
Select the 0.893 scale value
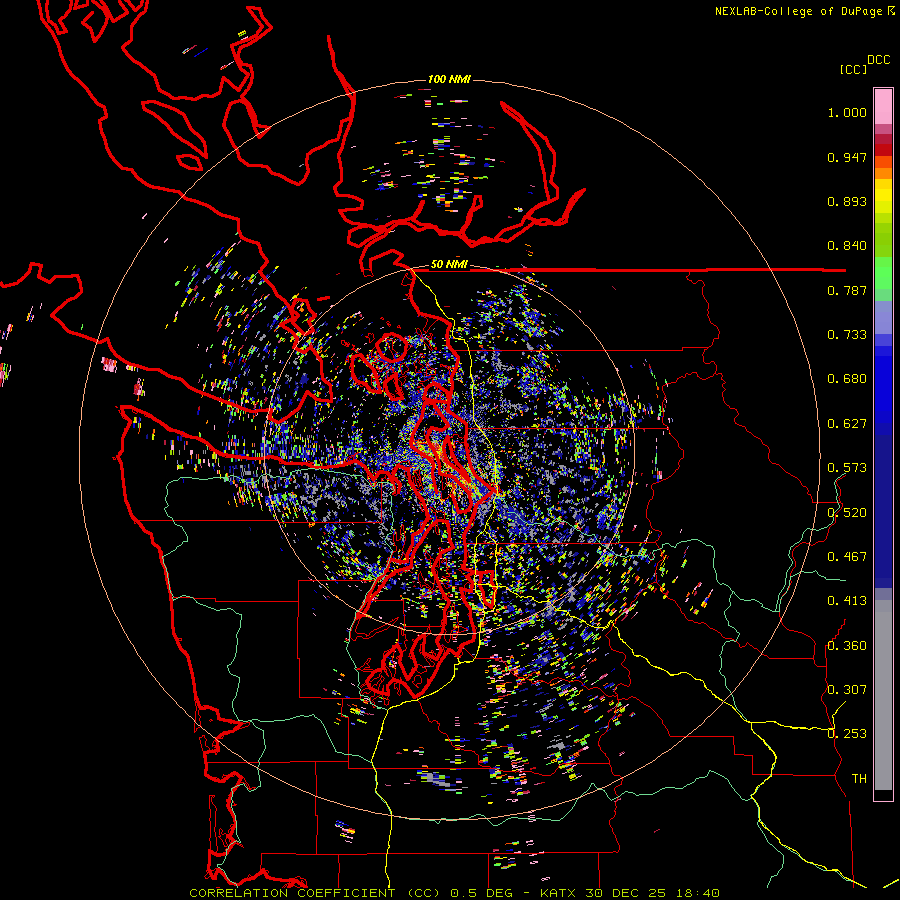click(847, 201)
